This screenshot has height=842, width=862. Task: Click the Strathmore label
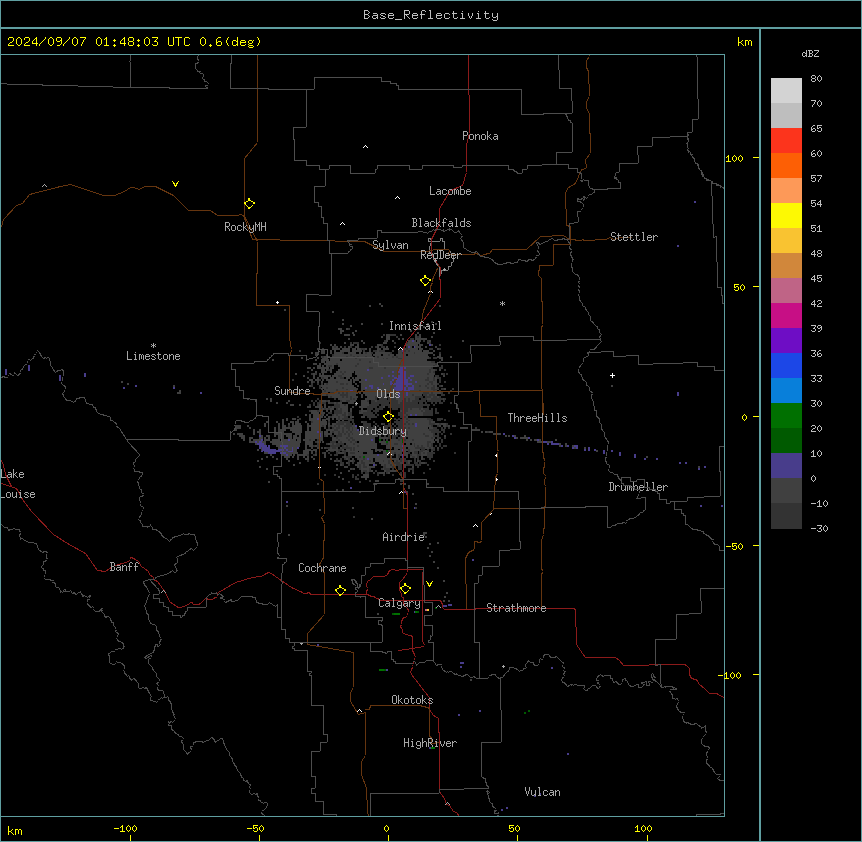pyautogui.click(x=516, y=608)
